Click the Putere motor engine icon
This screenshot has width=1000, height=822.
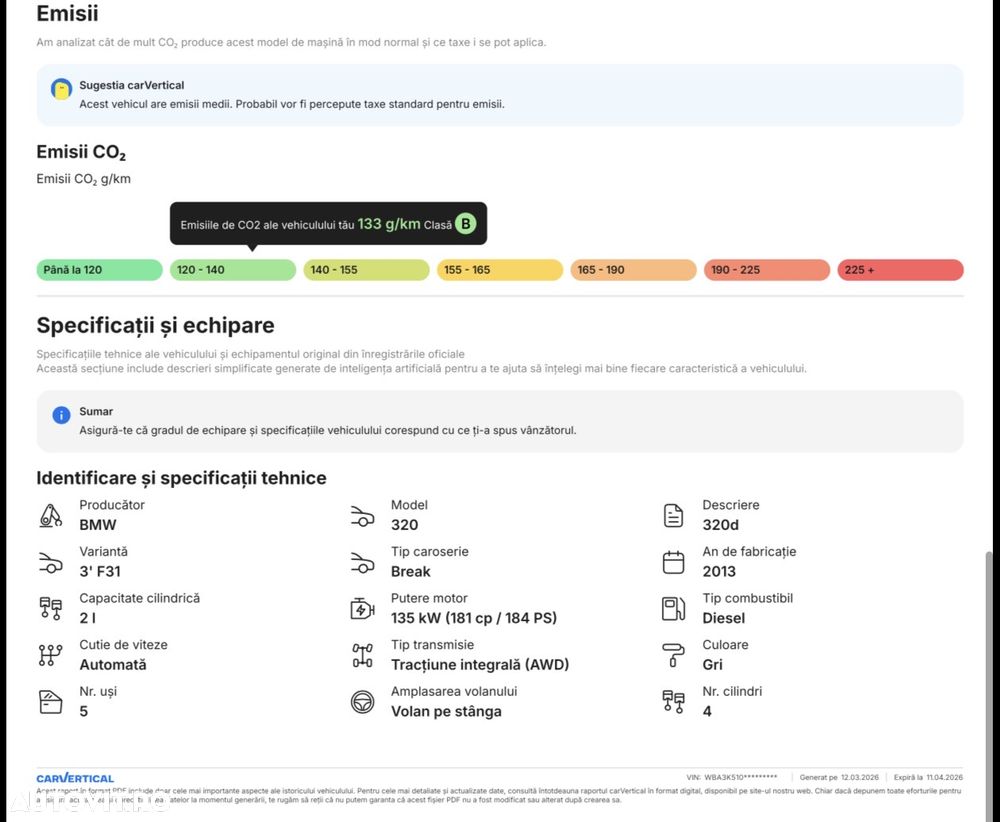(x=362, y=608)
